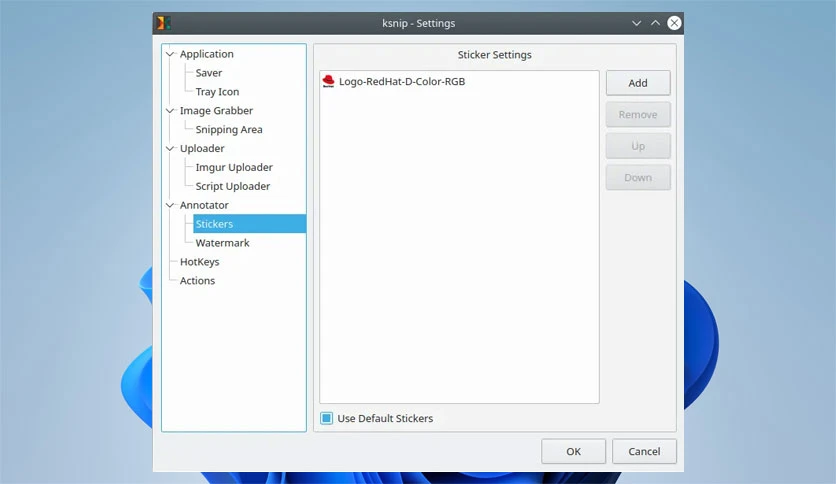Discard changes with Cancel button
836x484 pixels.
[x=644, y=451]
